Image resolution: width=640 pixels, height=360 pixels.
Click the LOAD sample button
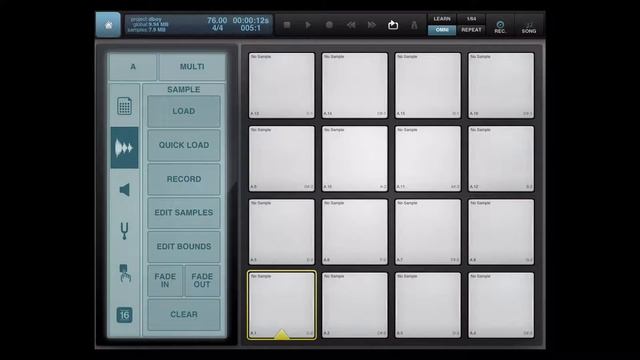pos(184,111)
